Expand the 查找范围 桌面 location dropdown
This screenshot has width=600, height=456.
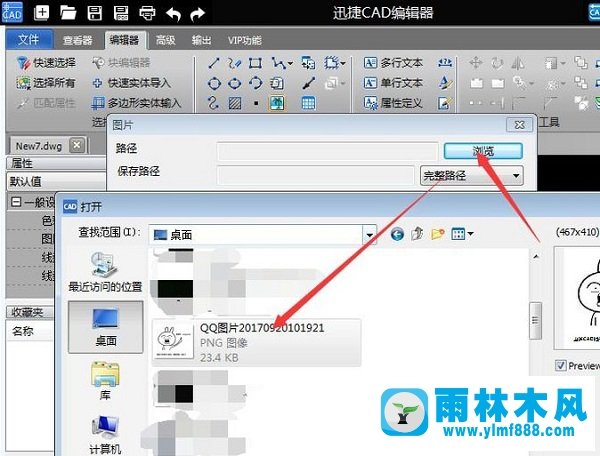click(370, 235)
